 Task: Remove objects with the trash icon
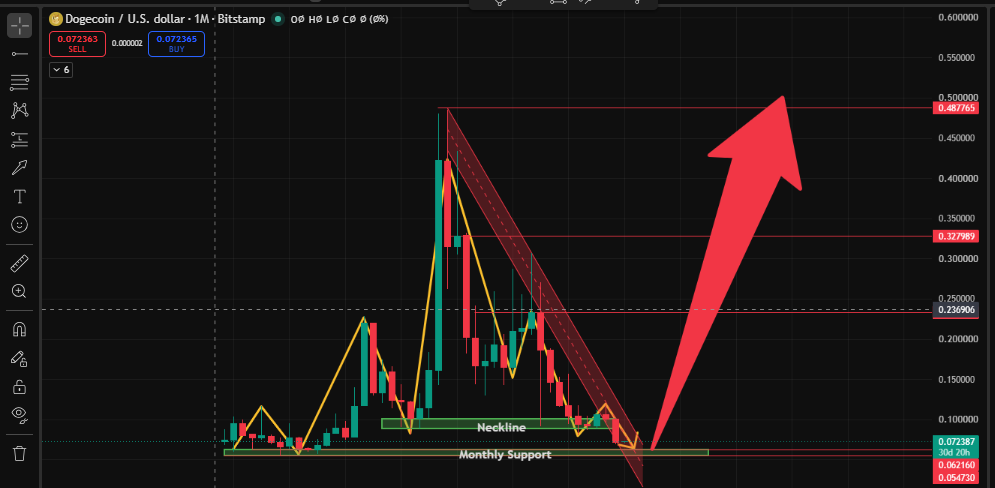point(20,453)
